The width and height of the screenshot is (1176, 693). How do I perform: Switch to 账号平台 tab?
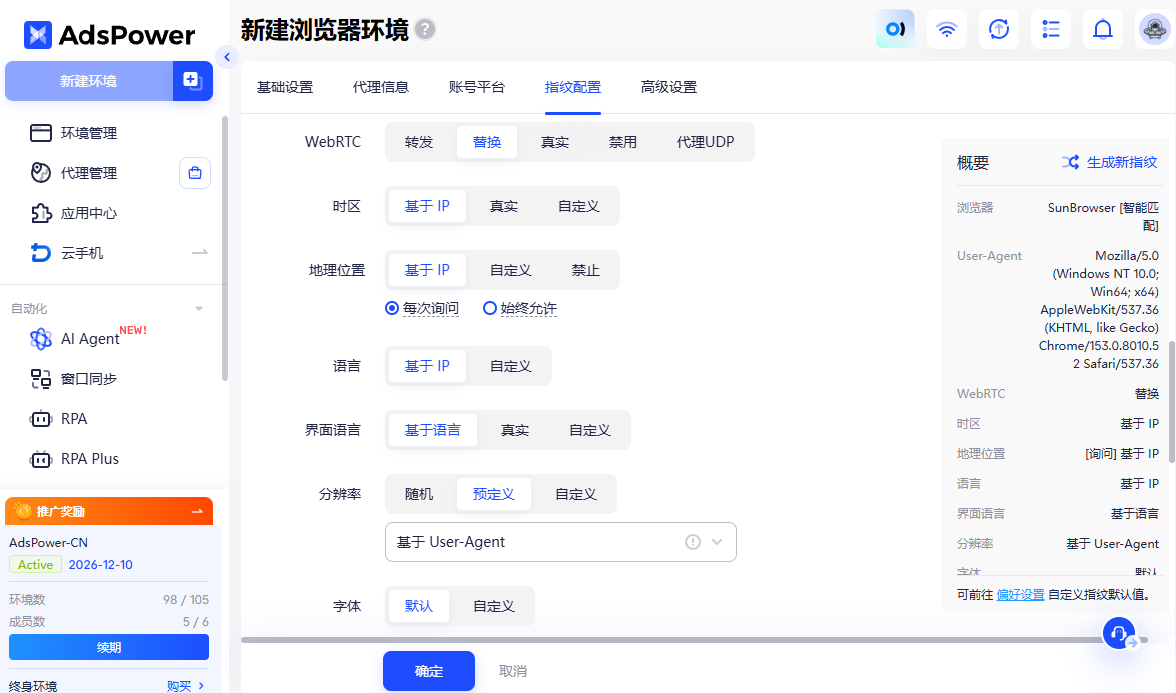tap(477, 87)
